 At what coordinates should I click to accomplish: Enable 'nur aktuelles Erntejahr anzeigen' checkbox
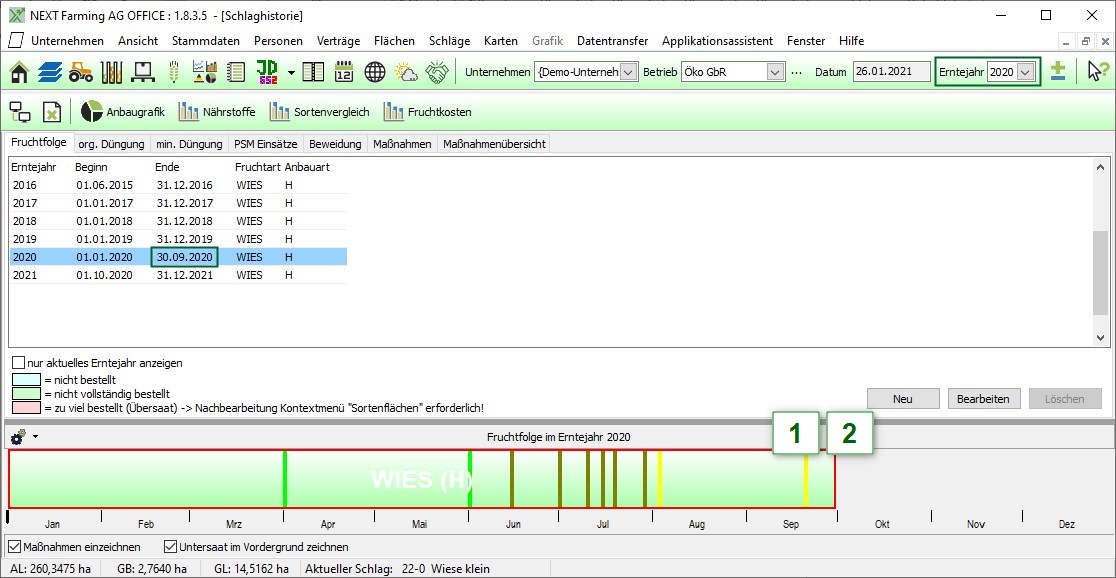click(19, 363)
